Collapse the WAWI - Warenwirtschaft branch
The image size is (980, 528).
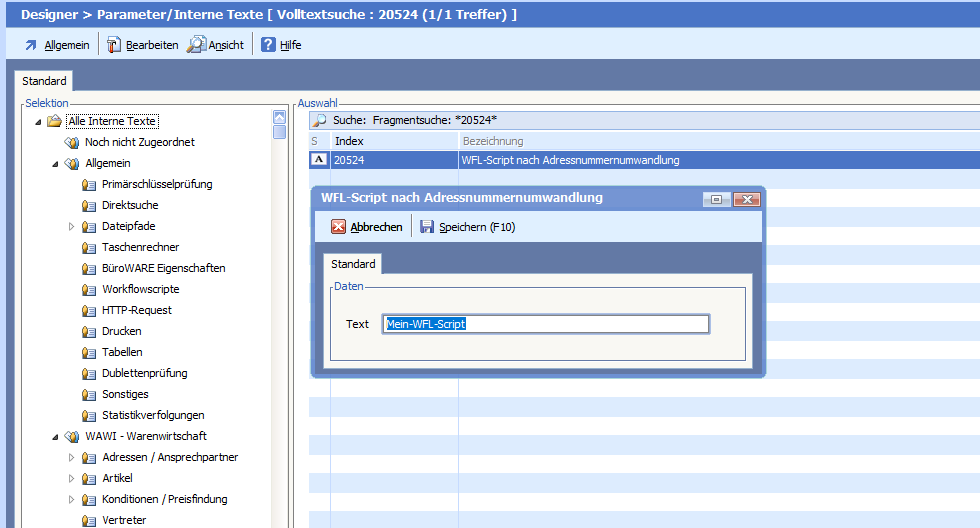coord(55,437)
